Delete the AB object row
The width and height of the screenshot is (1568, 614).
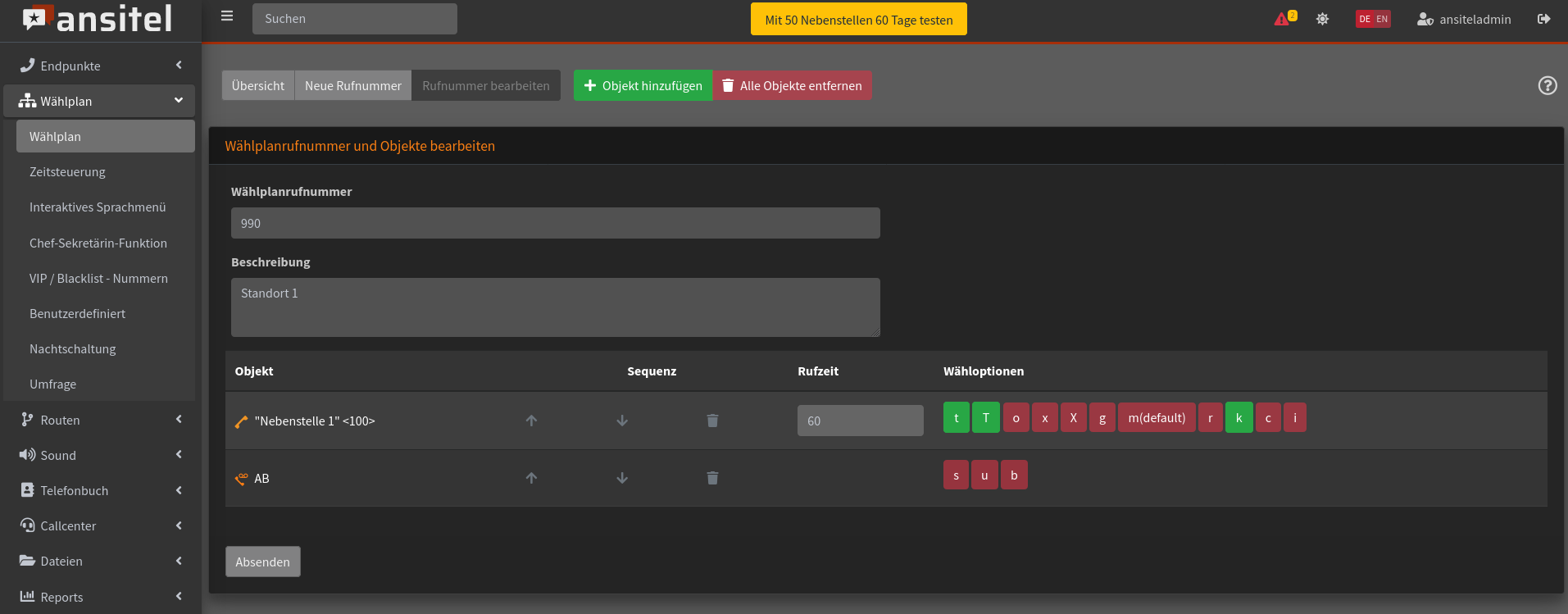[712, 478]
